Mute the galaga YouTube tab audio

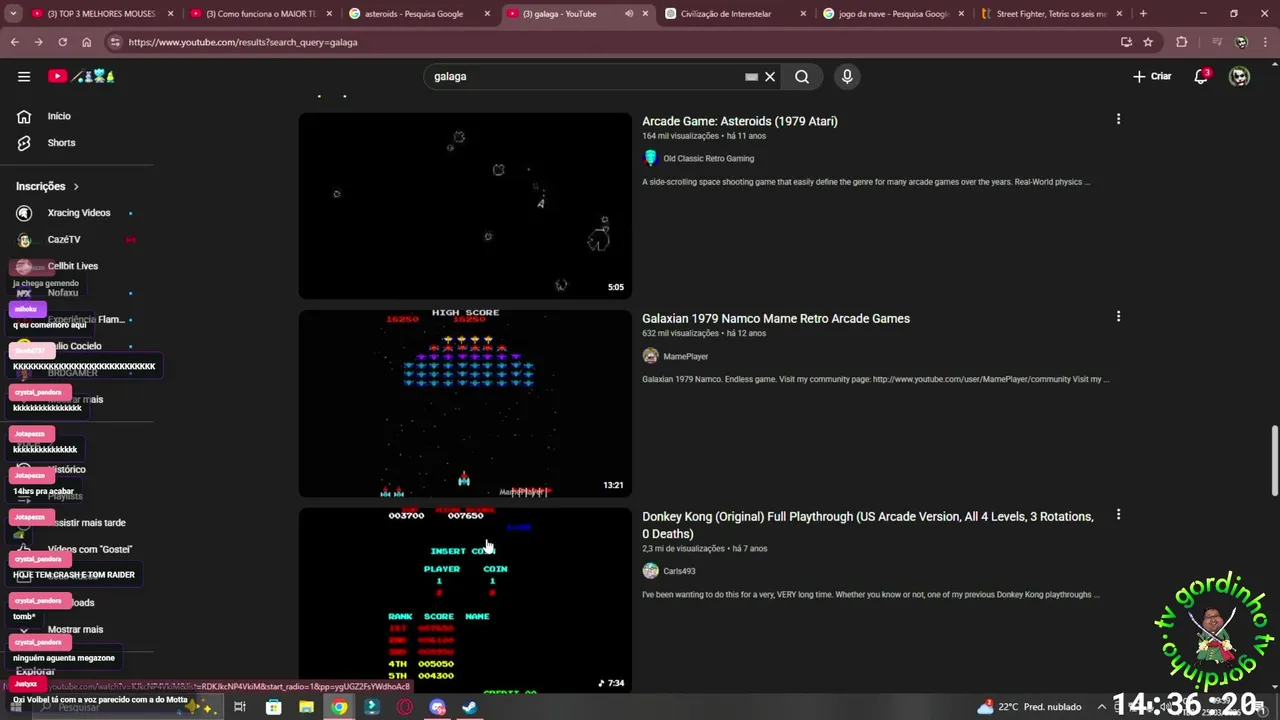pos(629,14)
